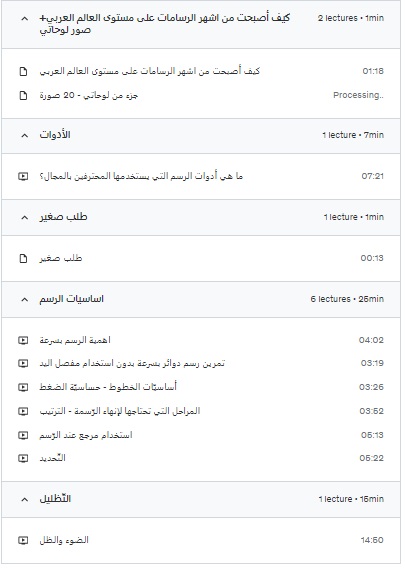The width and height of the screenshot is (405, 571).
Task: Click the video icon beside the 04:02 lecture
Action: 23,340
